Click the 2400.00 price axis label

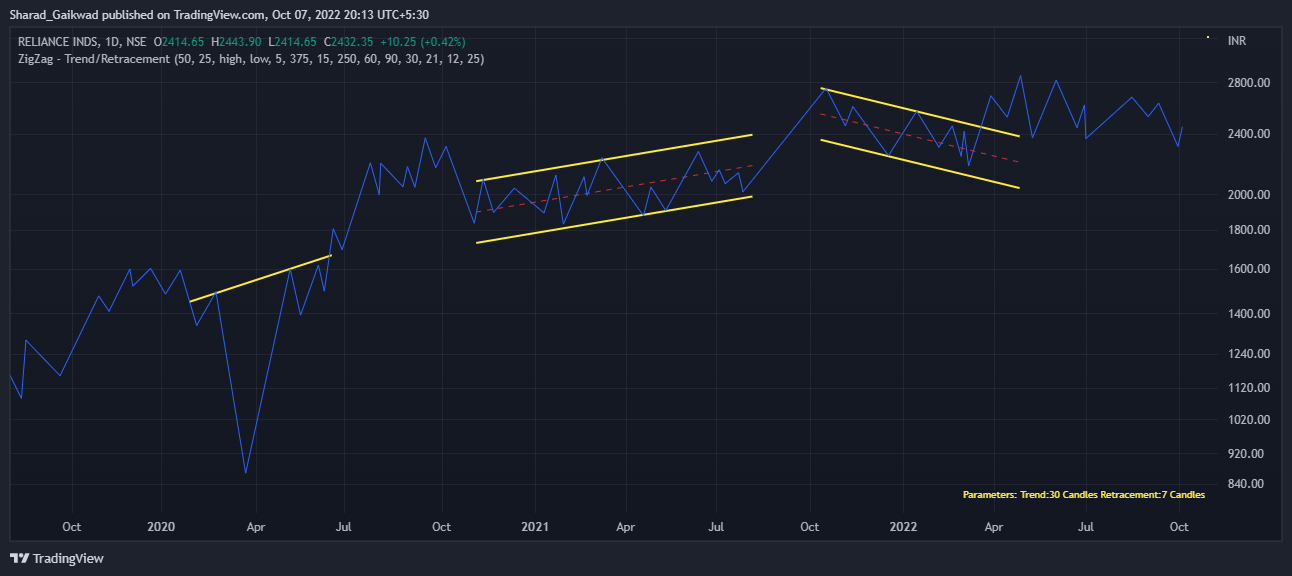(x=1248, y=134)
